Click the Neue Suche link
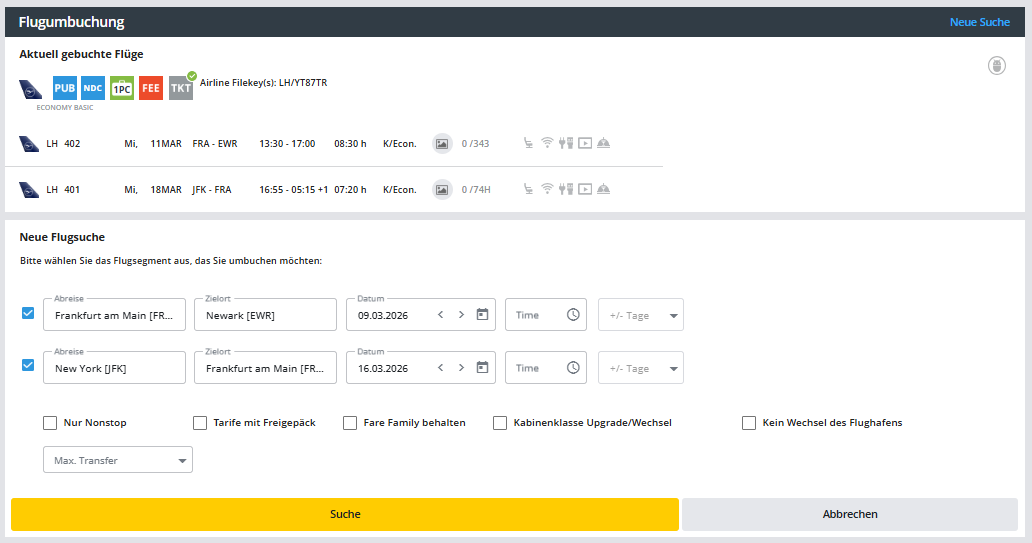Viewport: 1032px width, 543px height. tap(979, 22)
